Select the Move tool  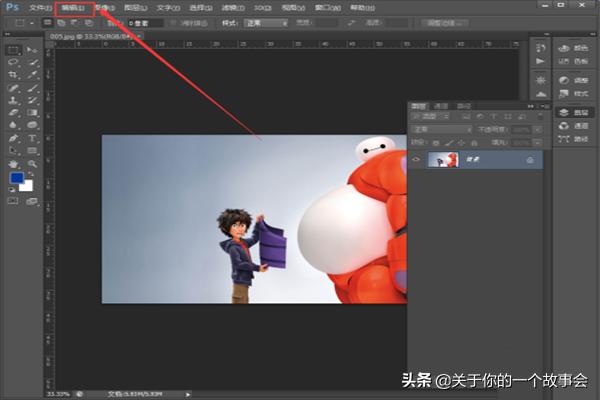tap(33, 49)
